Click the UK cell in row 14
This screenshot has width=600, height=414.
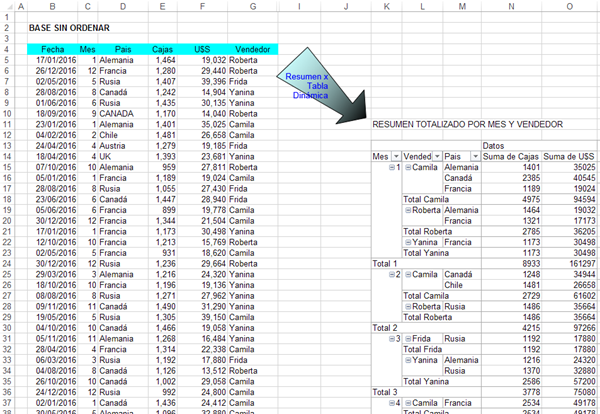pos(123,156)
